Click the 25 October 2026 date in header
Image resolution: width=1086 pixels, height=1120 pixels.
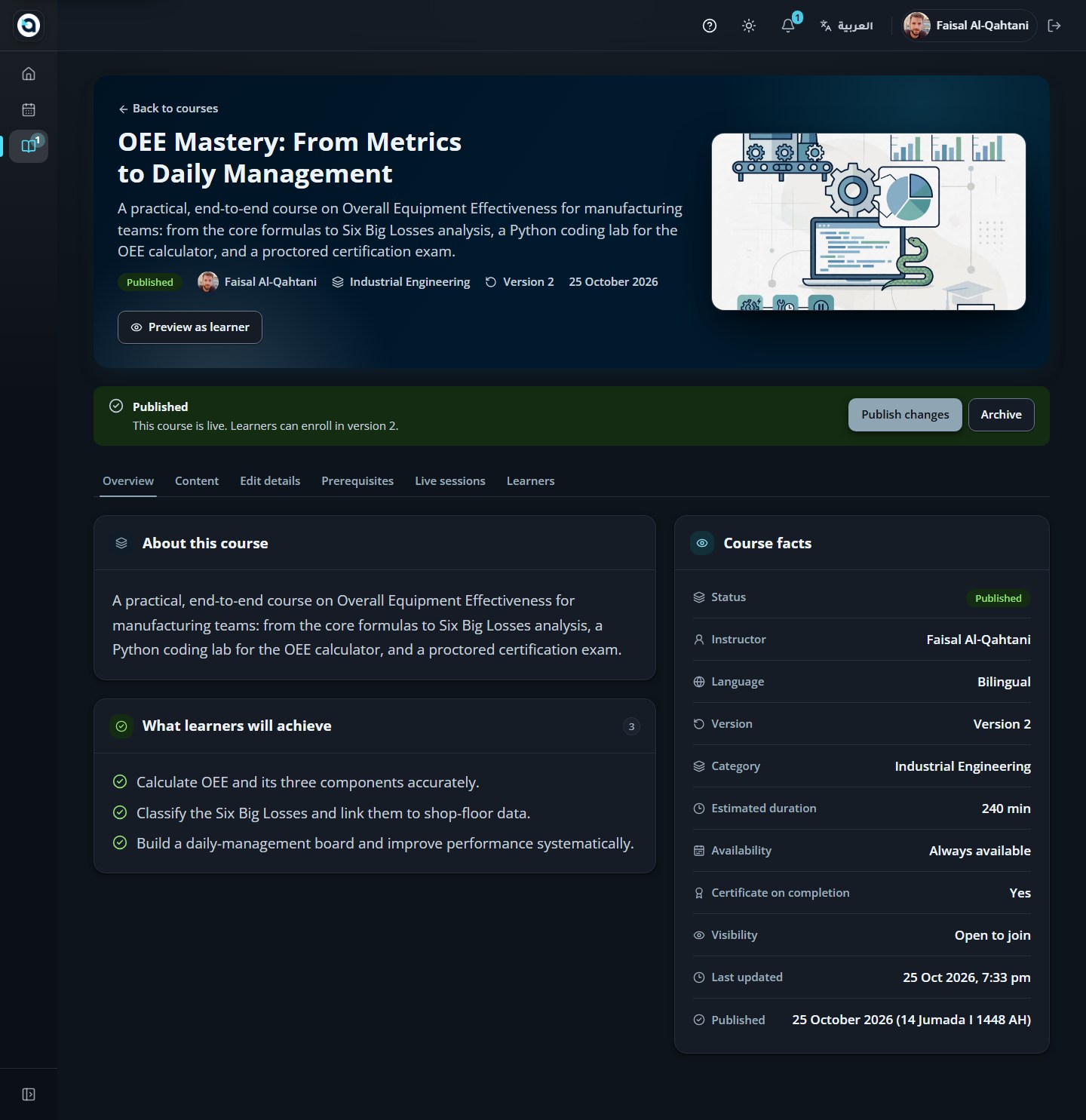point(613,282)
